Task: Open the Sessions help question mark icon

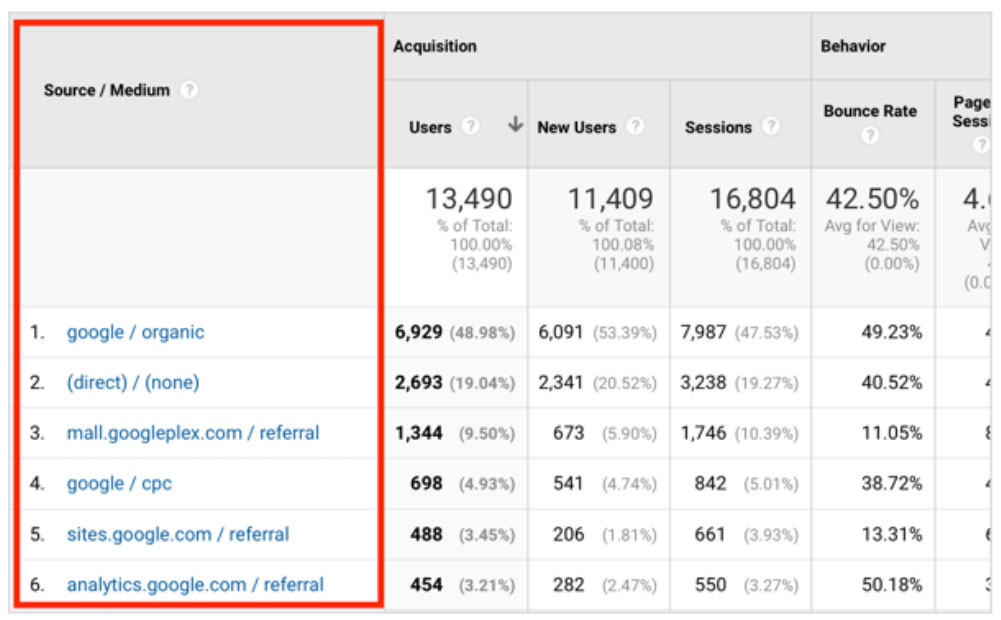Action: coord(769,127)
